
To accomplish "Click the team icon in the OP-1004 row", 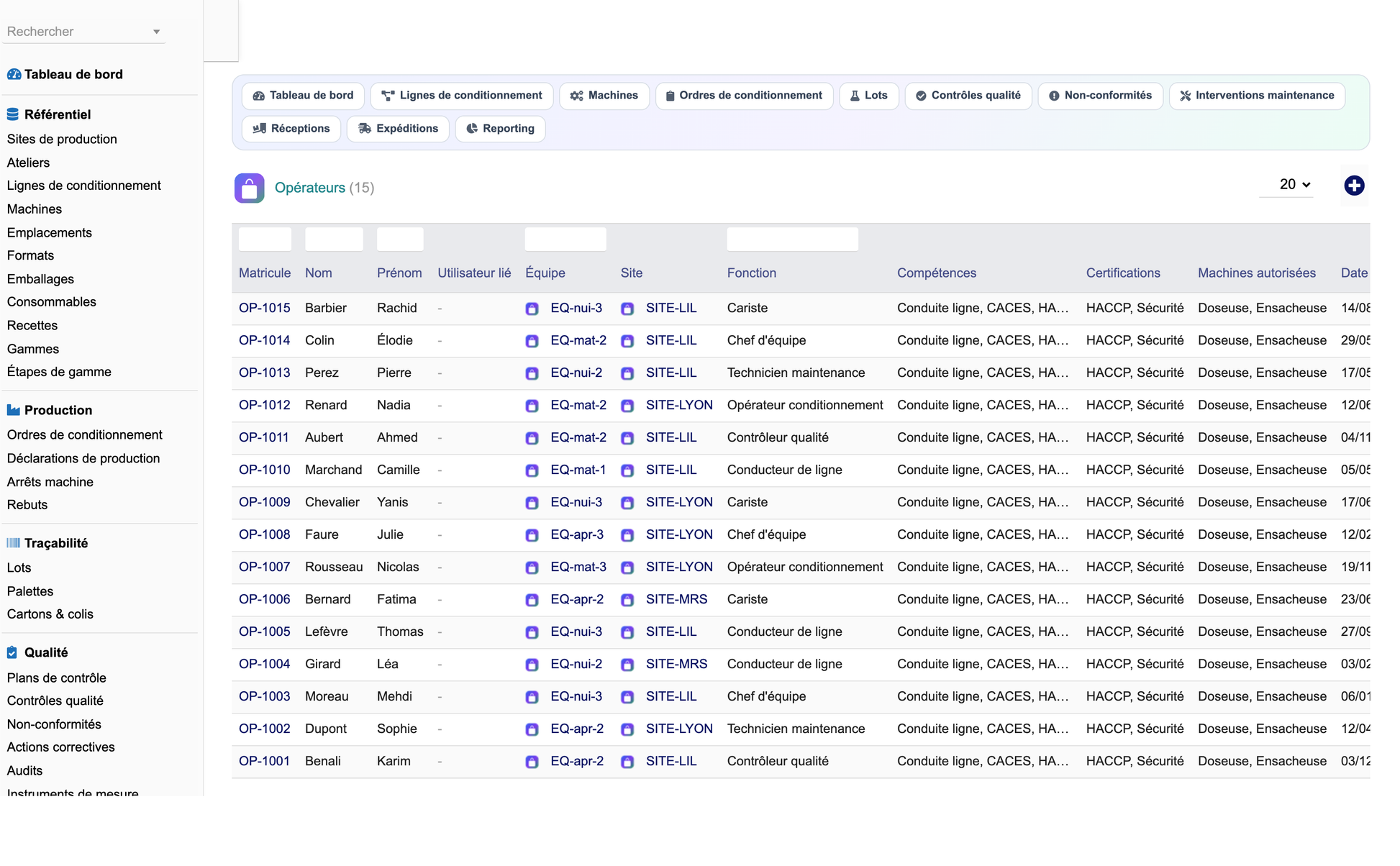I will [x=532, y=665].
